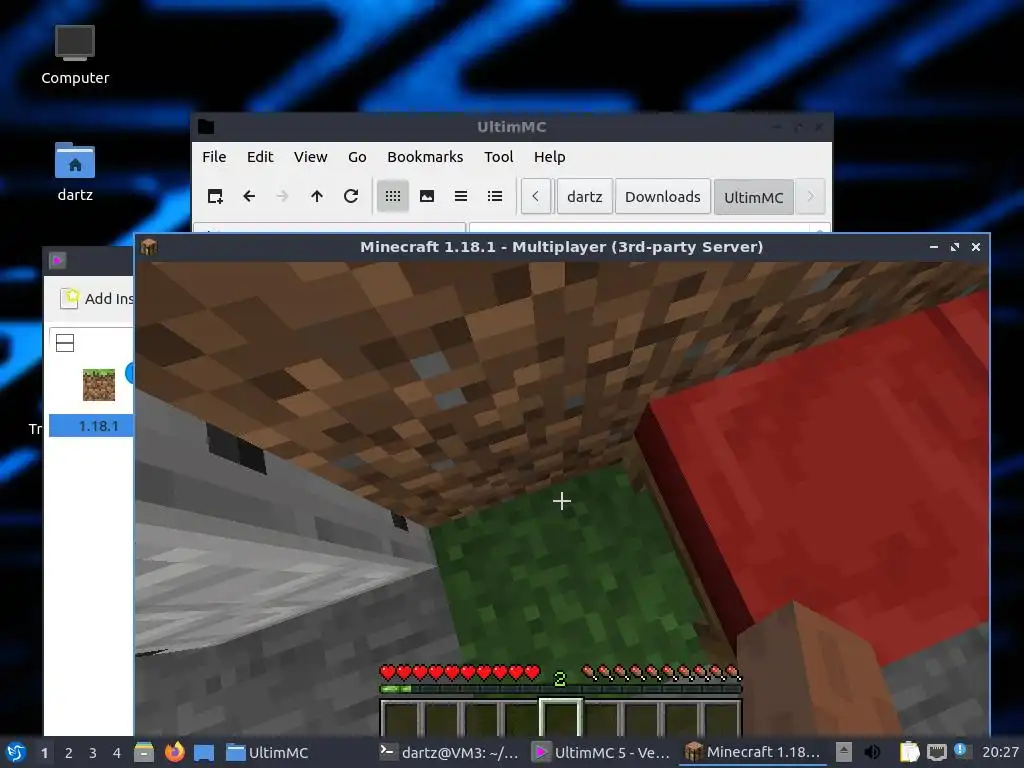
Task: Go forward in file manager
Action: click(x=282, y=196)
